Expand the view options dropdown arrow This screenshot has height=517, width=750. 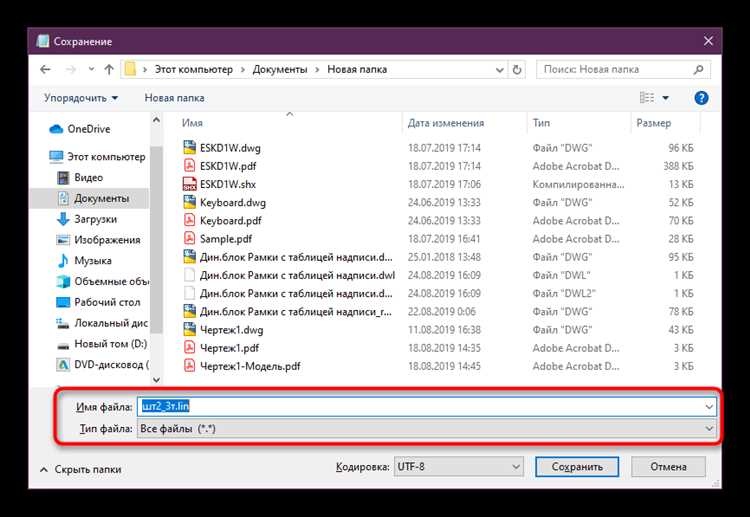coord(665,98)
